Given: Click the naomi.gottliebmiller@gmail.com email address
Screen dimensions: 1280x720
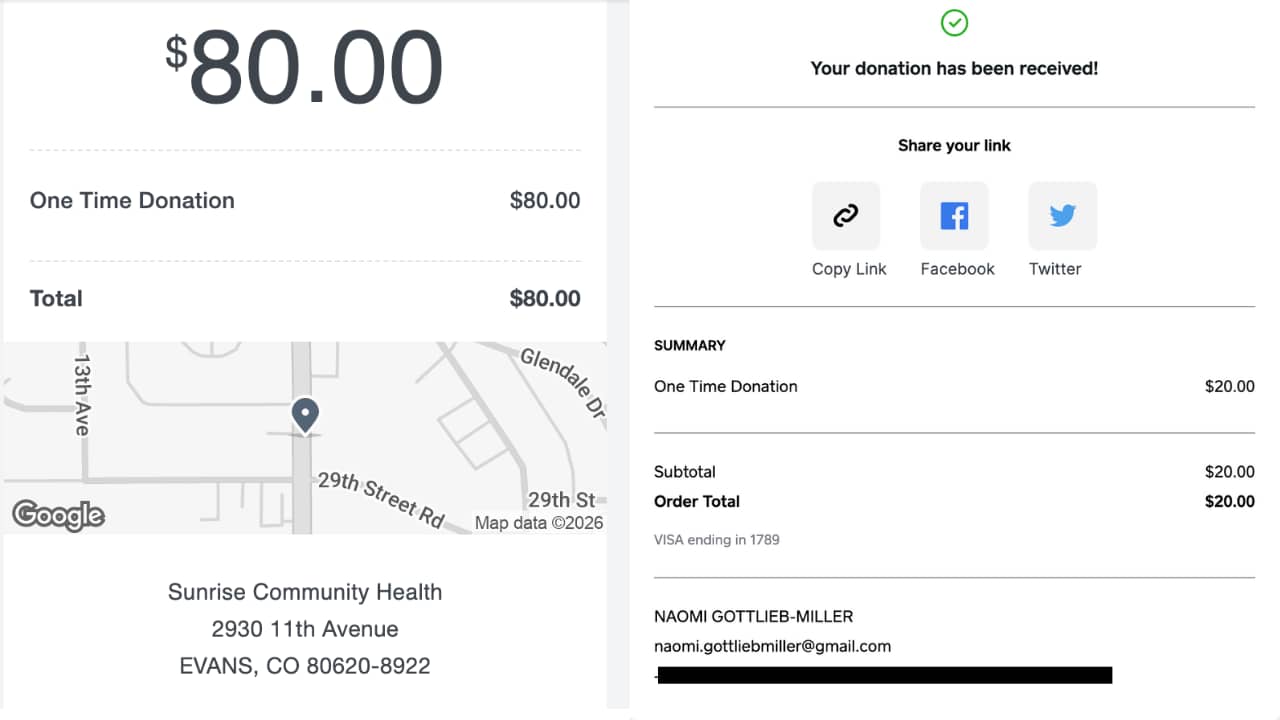Looking at the screenshot, I should tap(772, 646).
